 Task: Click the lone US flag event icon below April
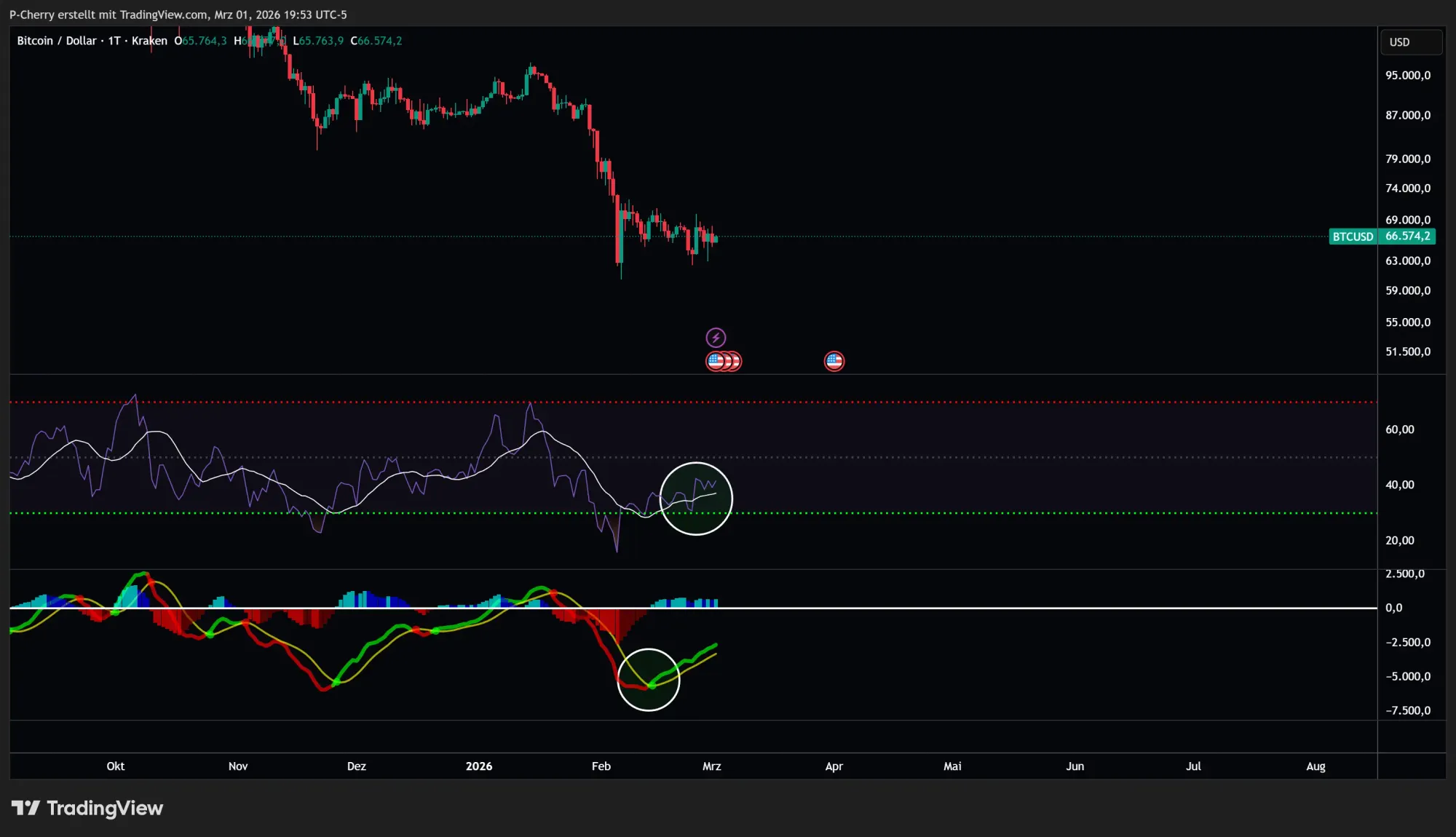point(834,360)
